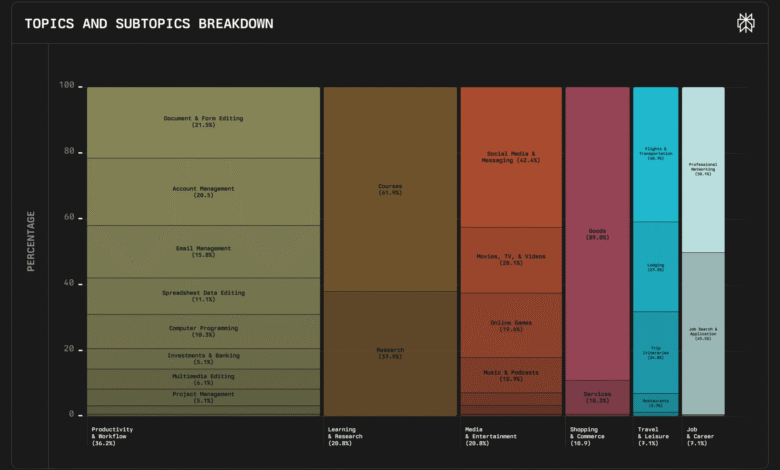Click the Productivity & Workflow axis label
The width and height of the screenshot is (780, 470).
112,434
